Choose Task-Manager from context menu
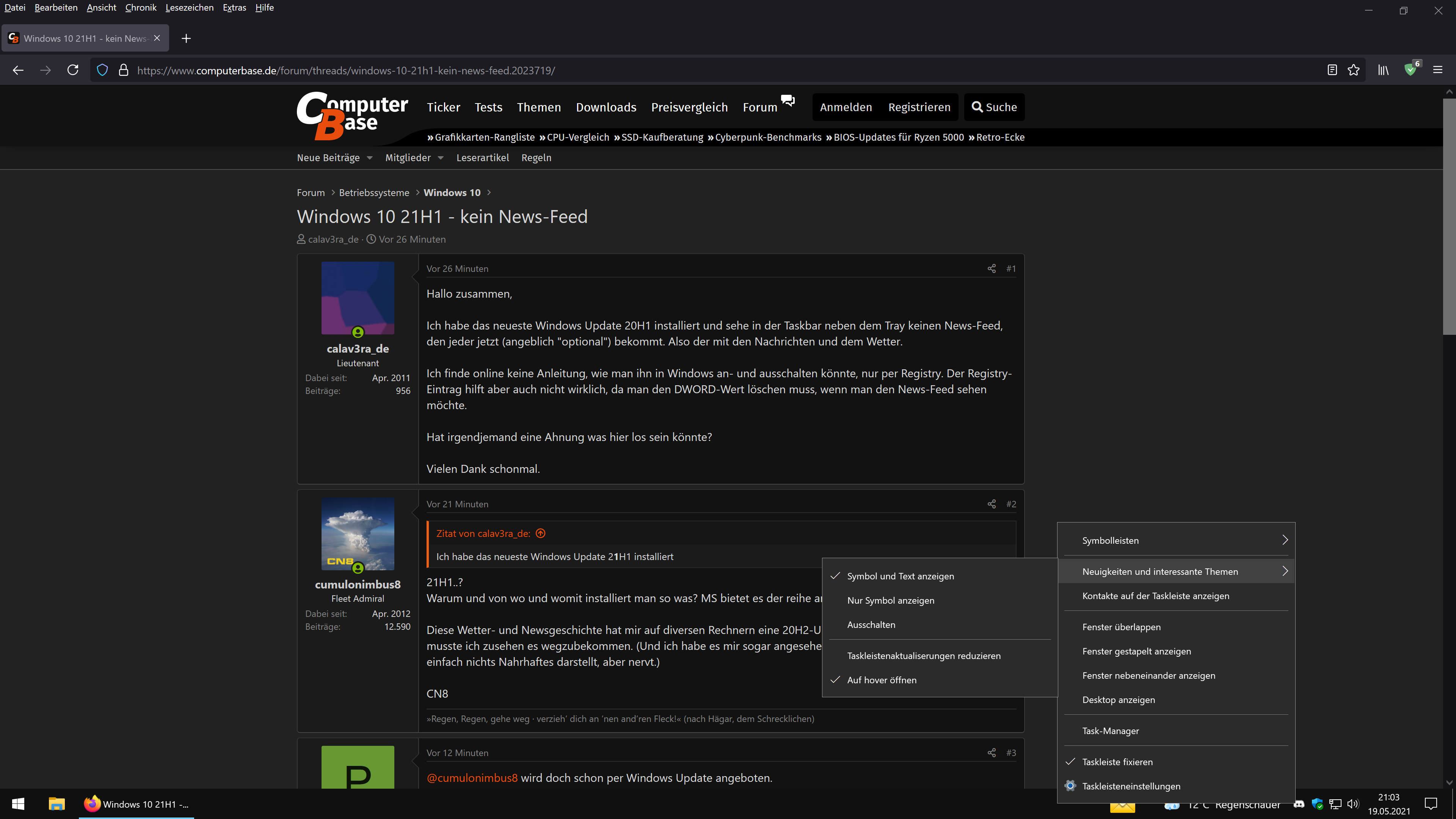Image resolution: width=1456 pixels, height=819 pixels. pyautogui.click(x=1110, y=731)
